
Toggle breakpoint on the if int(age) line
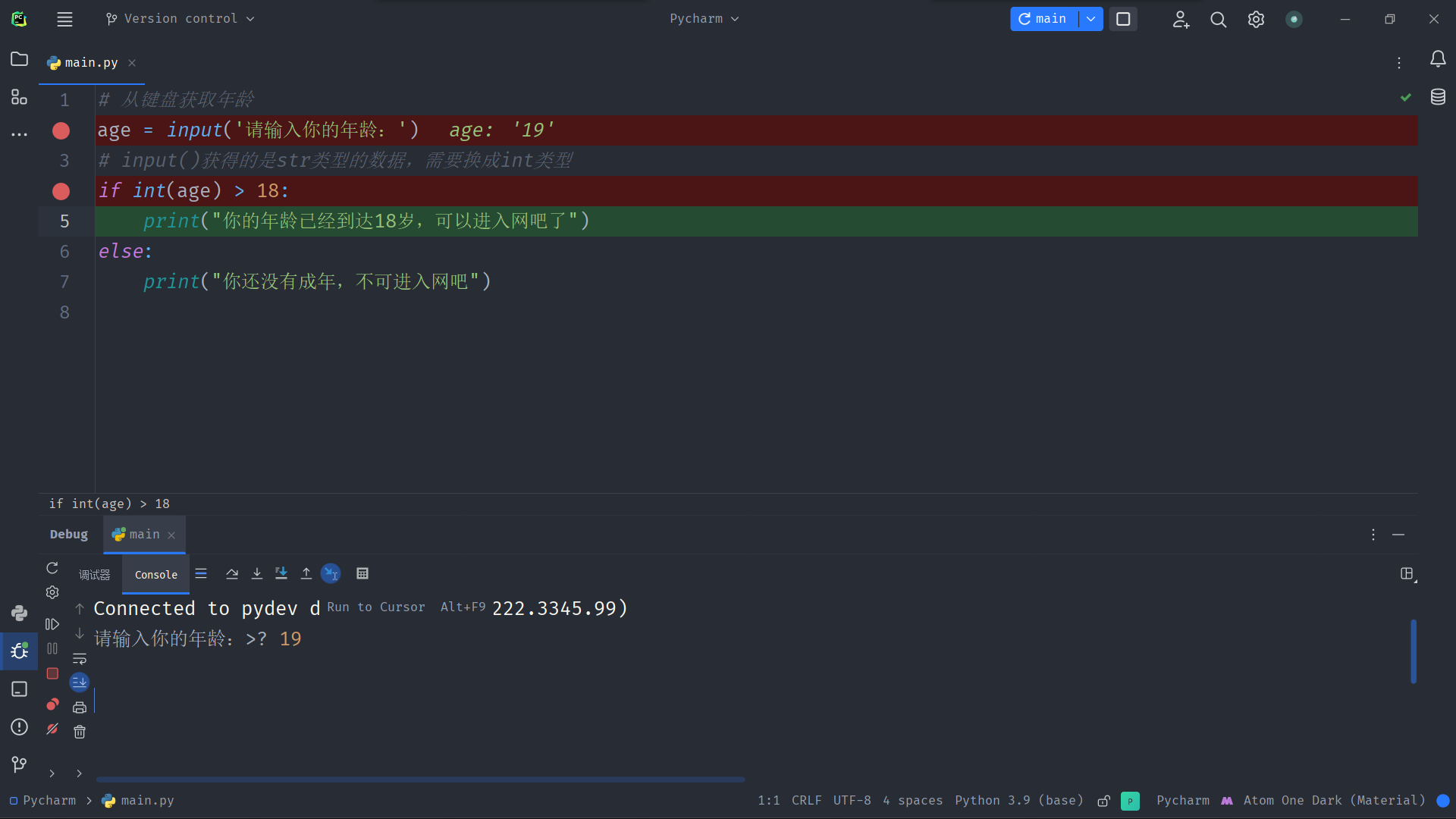tap(61, 191)
